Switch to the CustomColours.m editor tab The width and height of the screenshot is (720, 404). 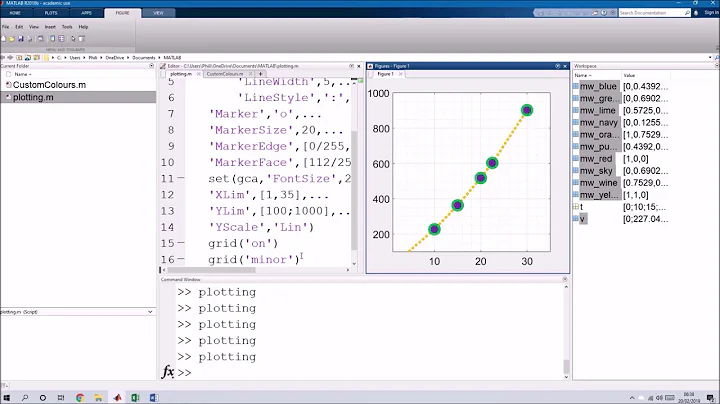[225, 74]
